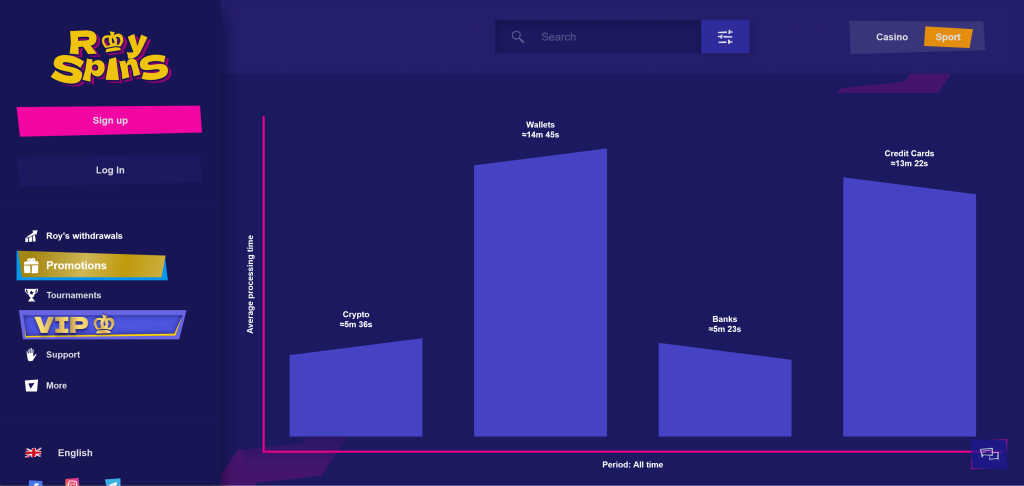Focus the Search input field
This screenshot has height=486, width=1024.
(x=615, y=37)
